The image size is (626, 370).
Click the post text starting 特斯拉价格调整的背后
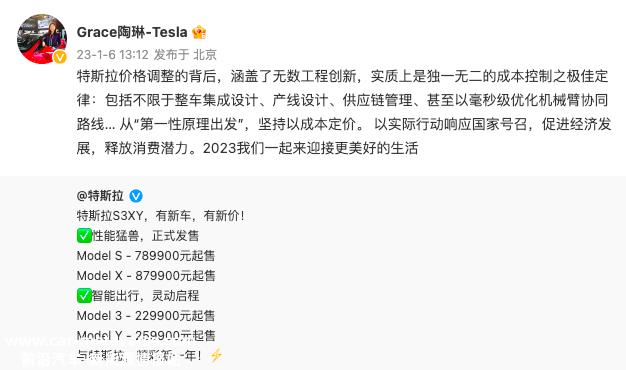click(x=343, y=112)
